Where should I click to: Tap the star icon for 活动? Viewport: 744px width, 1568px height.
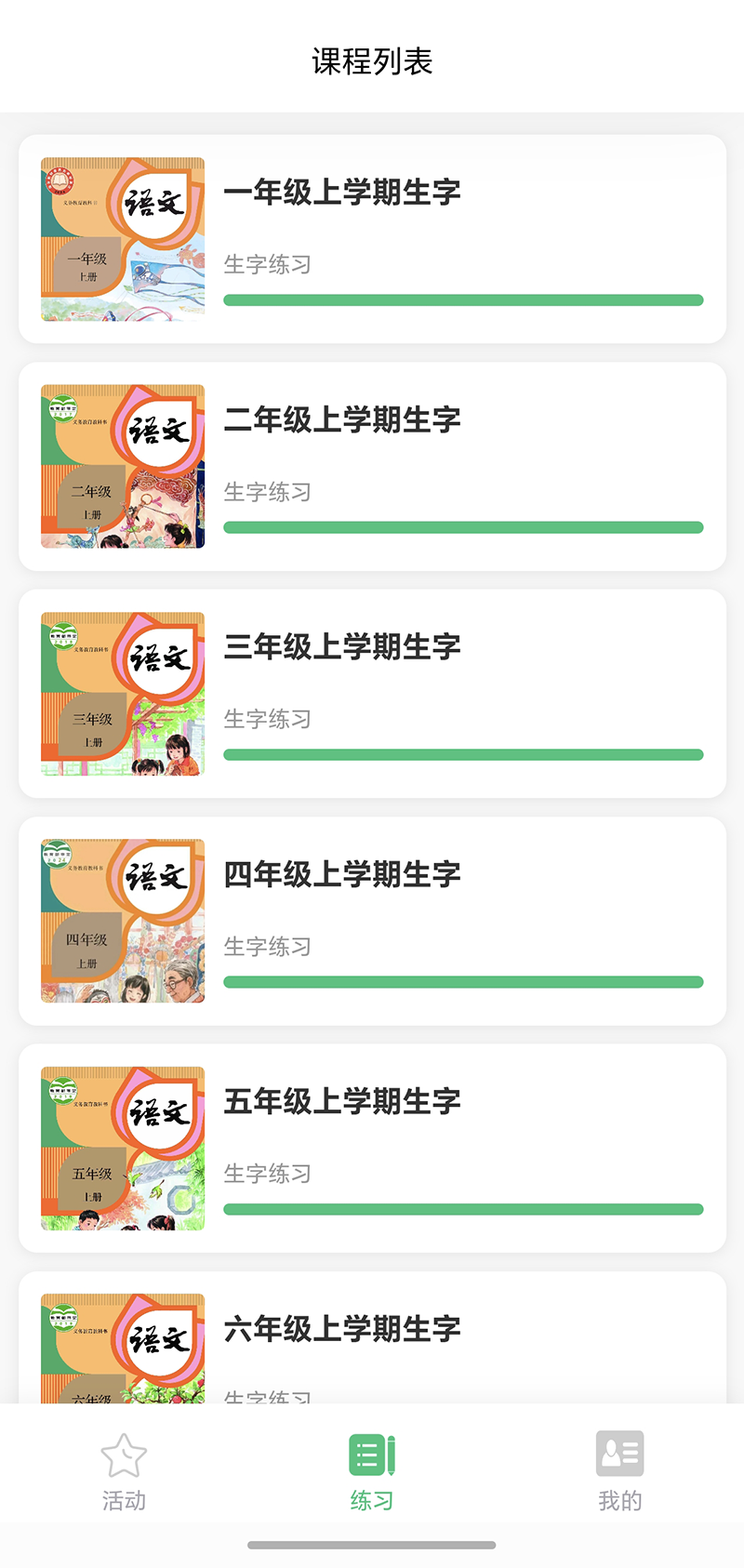click(124, 1455)
